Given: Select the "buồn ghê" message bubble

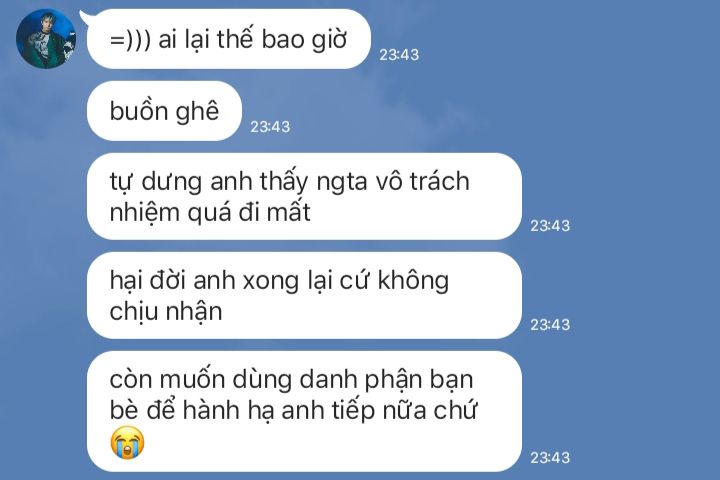Looking at the screenshot, I should click(x=164, y=111).
